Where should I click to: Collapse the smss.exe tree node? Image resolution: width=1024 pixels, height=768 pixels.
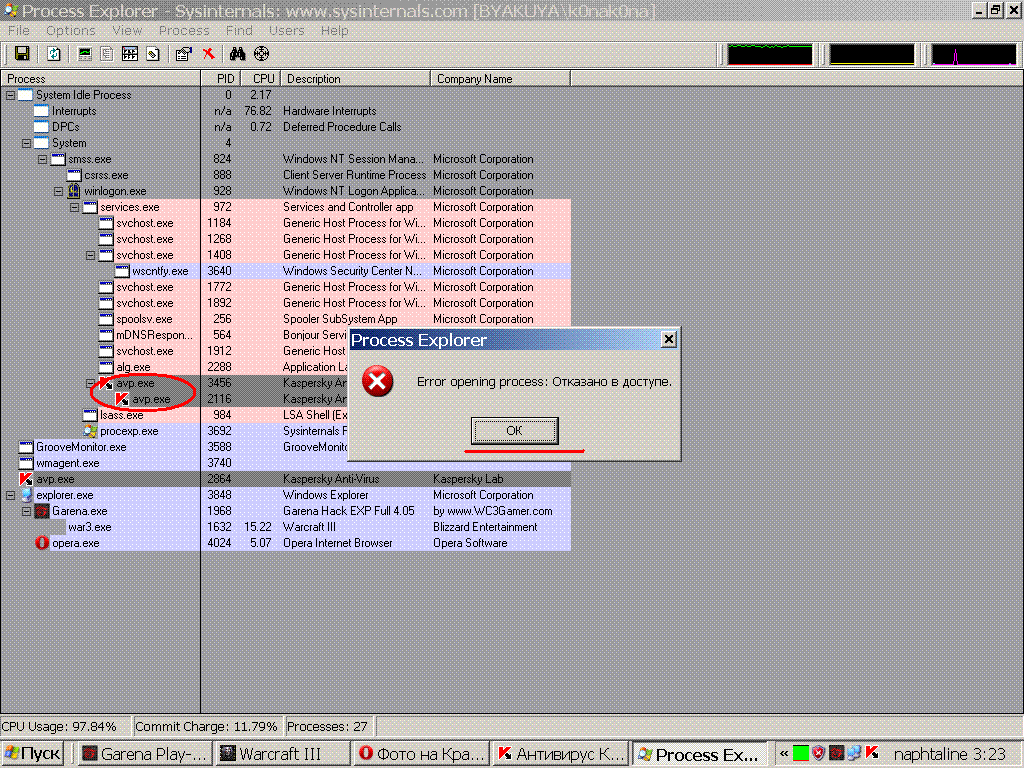(x=42, y=159)
